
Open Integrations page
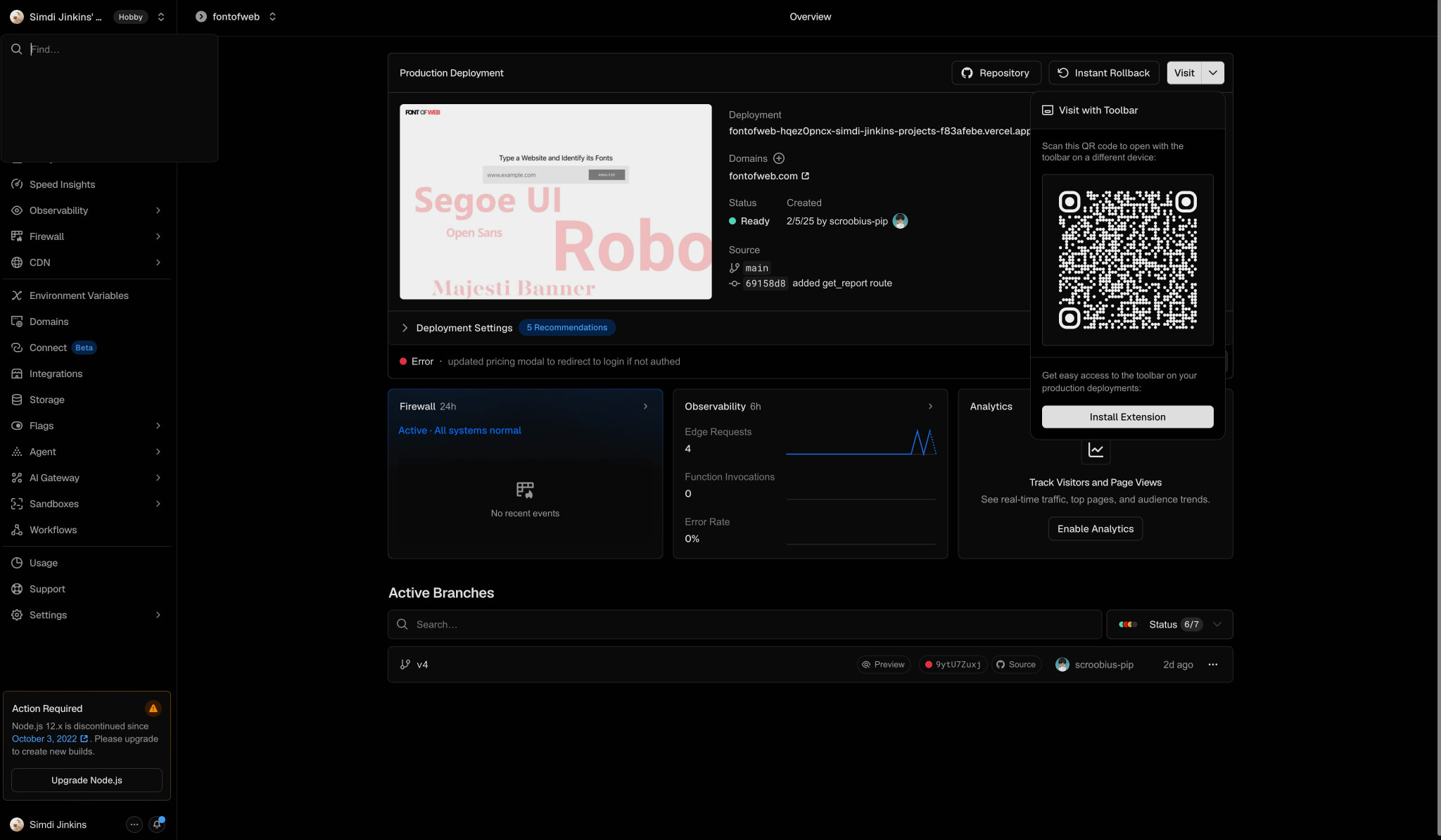(x=86, y=374)
